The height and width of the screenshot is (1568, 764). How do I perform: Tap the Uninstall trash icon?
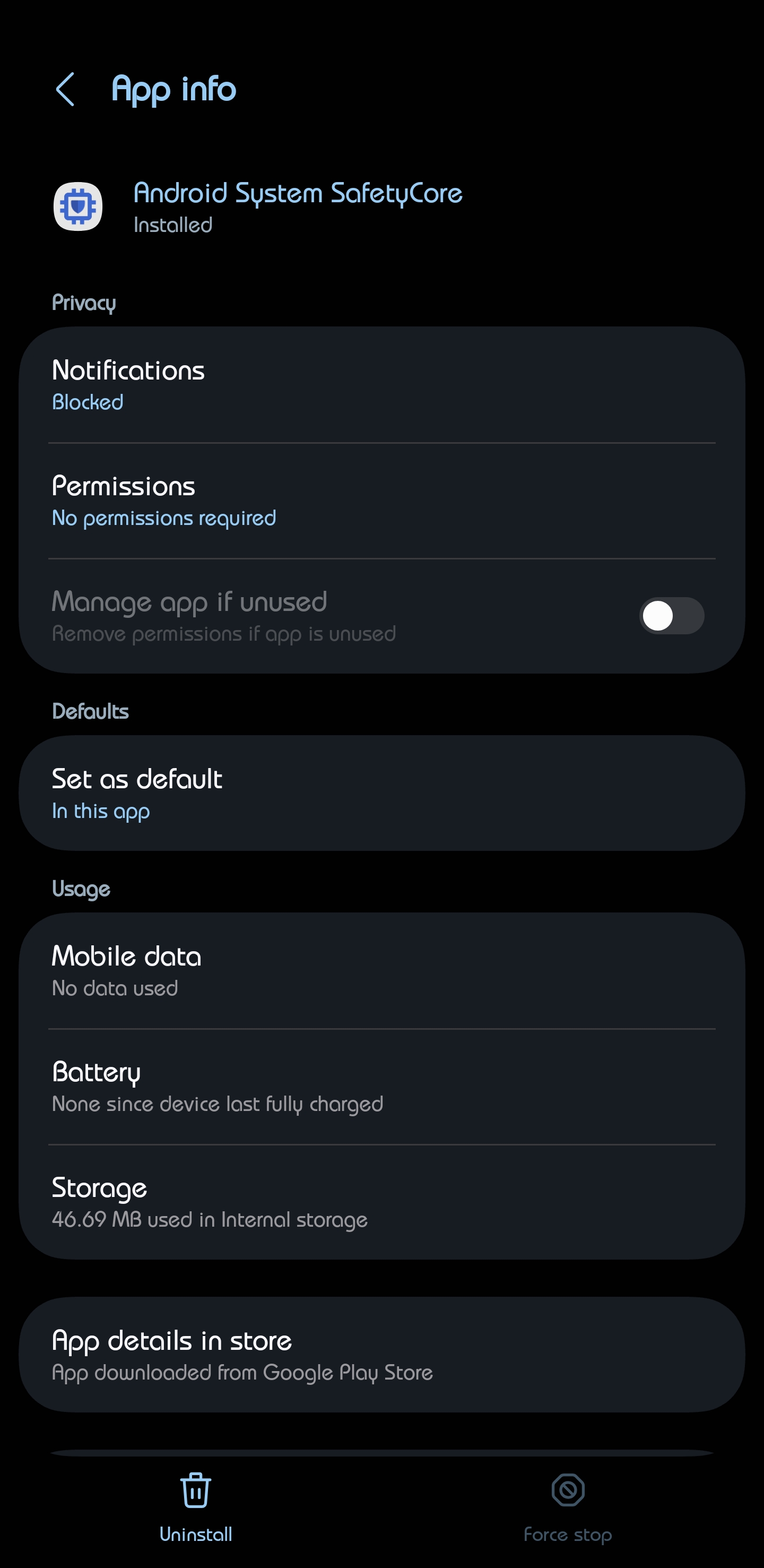click(x=195, y=1490)
